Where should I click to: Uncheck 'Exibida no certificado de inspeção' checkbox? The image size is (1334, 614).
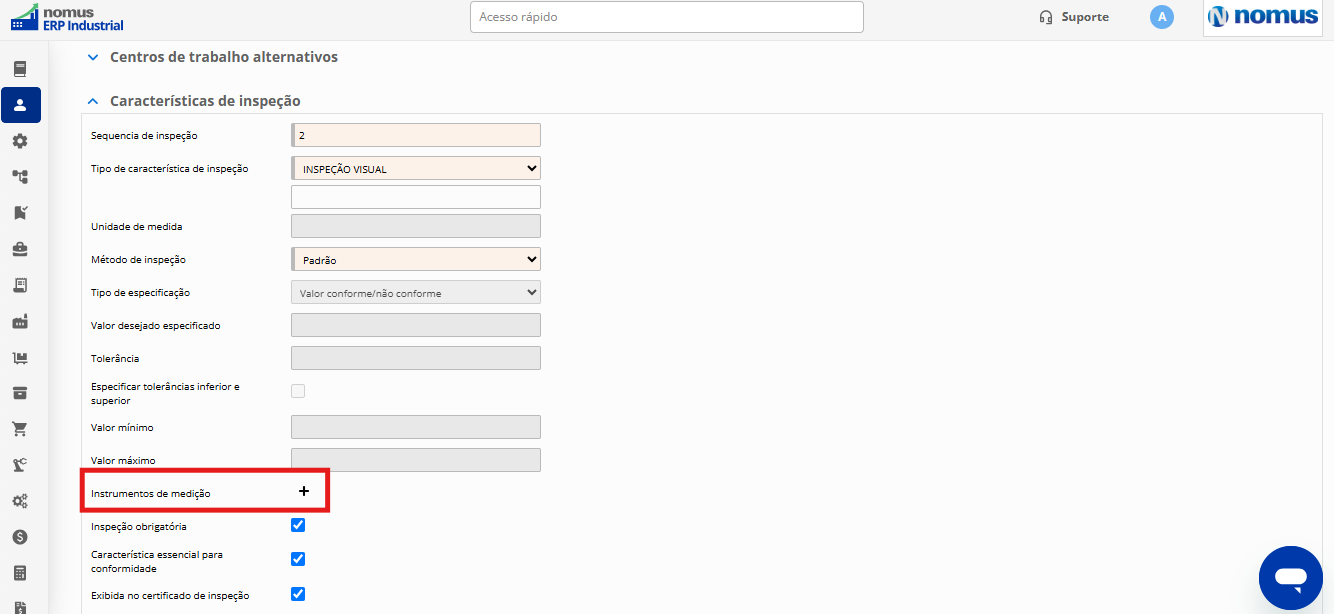pos(298,594)
